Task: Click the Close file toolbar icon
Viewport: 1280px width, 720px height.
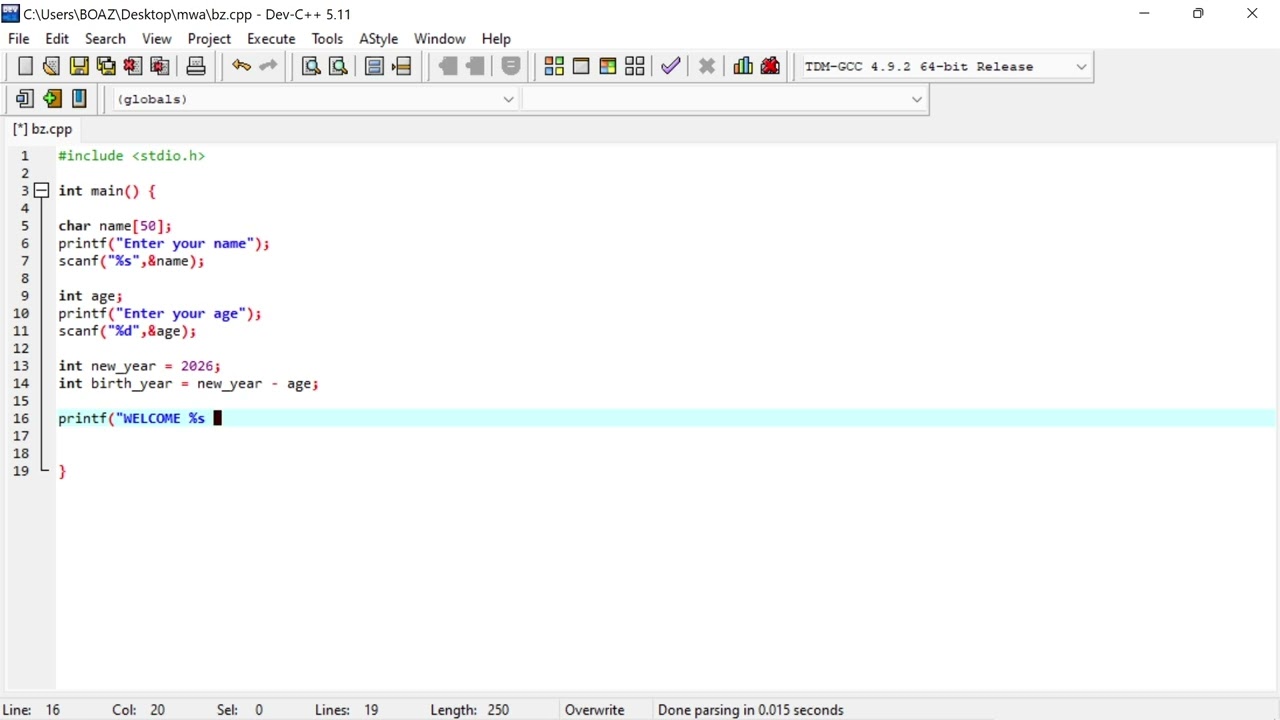Action: 133,66
